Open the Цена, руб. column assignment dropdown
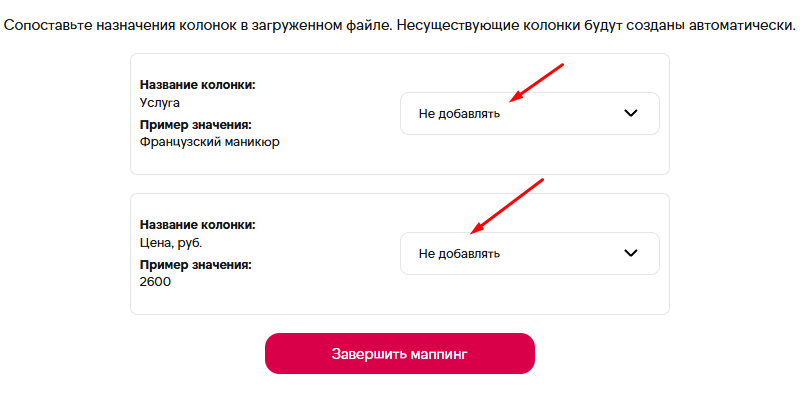The width and height of the screenshot is (800, 395). point(530,253)
